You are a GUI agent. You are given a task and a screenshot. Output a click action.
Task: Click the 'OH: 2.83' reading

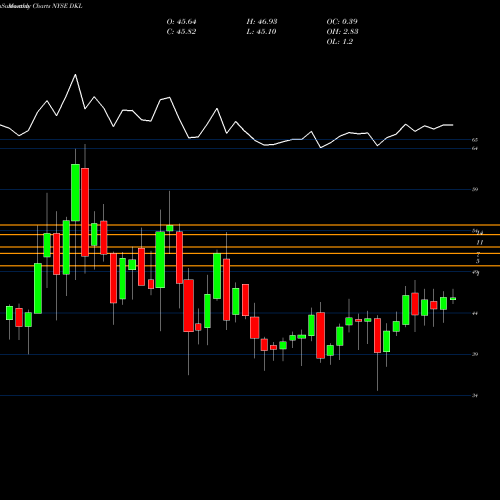click(x=342, y=32)
